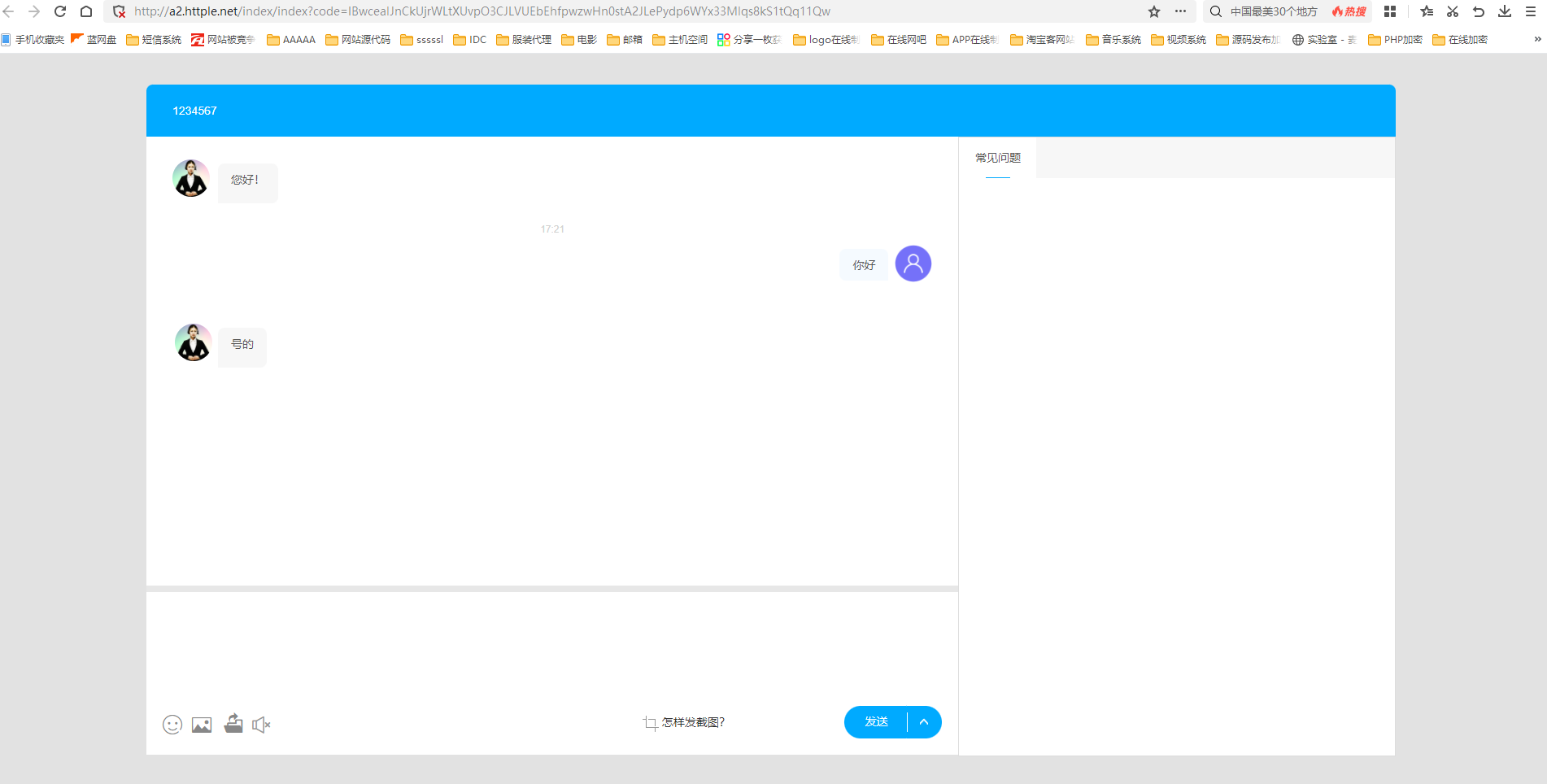
Task: Click into the message input area
Action: point(552,646)
